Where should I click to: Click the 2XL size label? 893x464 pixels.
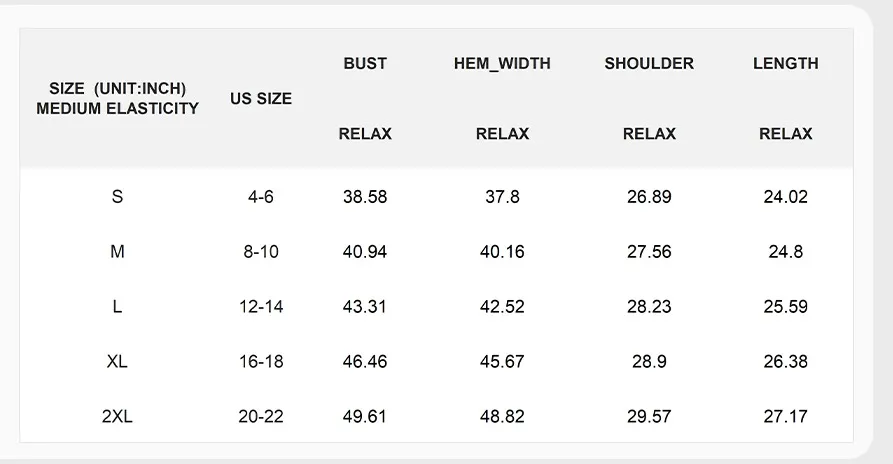pos(117,416)
